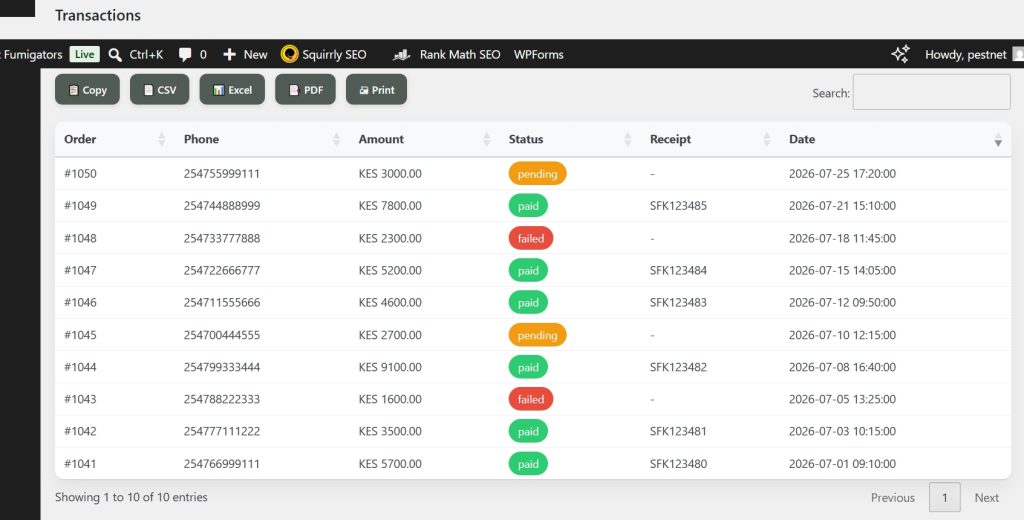This screenshot has height=520, width=1024.
Task: Click pending status badge for order #1050
Action: click(x=537, y=174)
